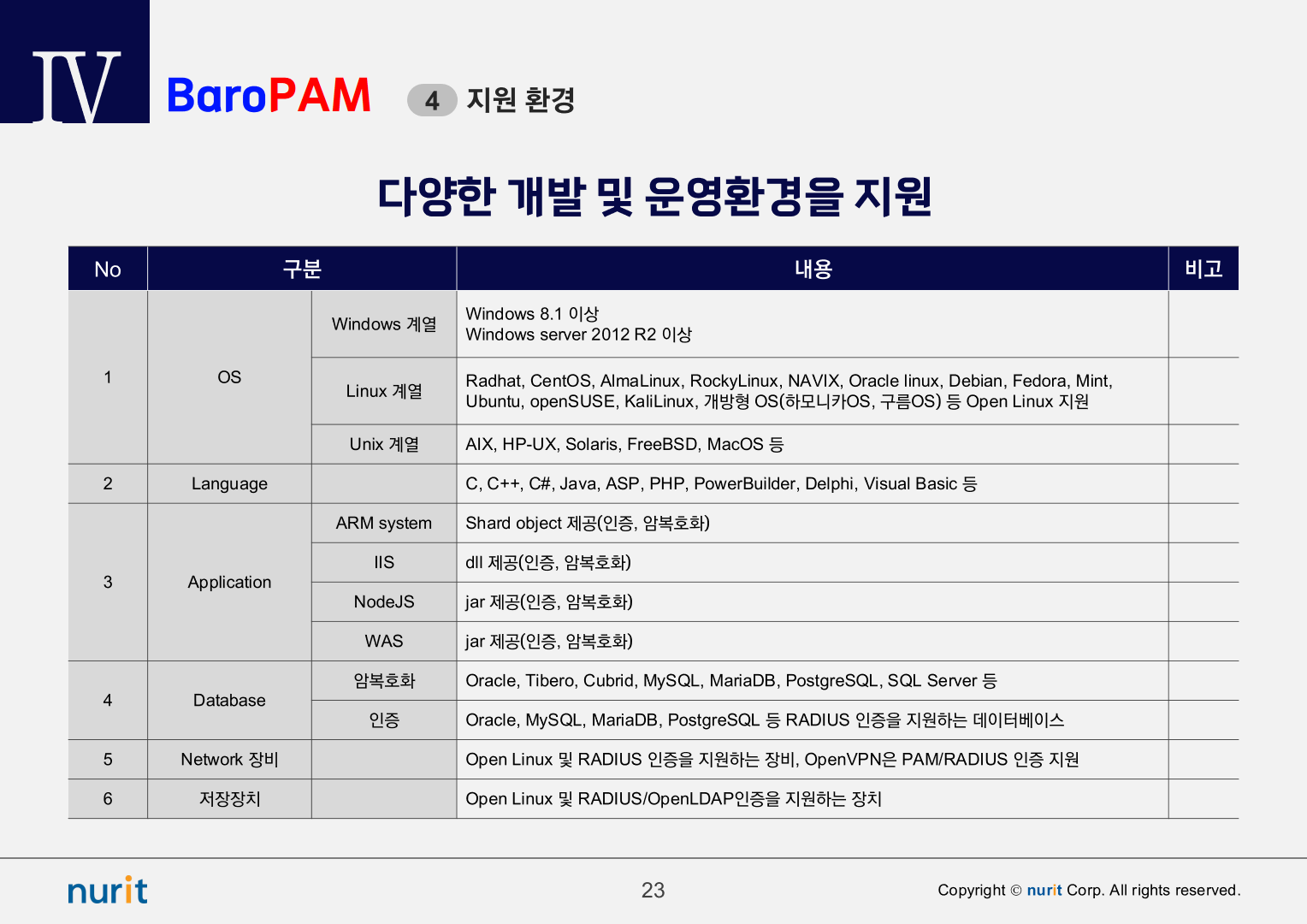The image size is (1307, 924).
Task: Select the '저장장치' category cell
Action: point(229,798)
